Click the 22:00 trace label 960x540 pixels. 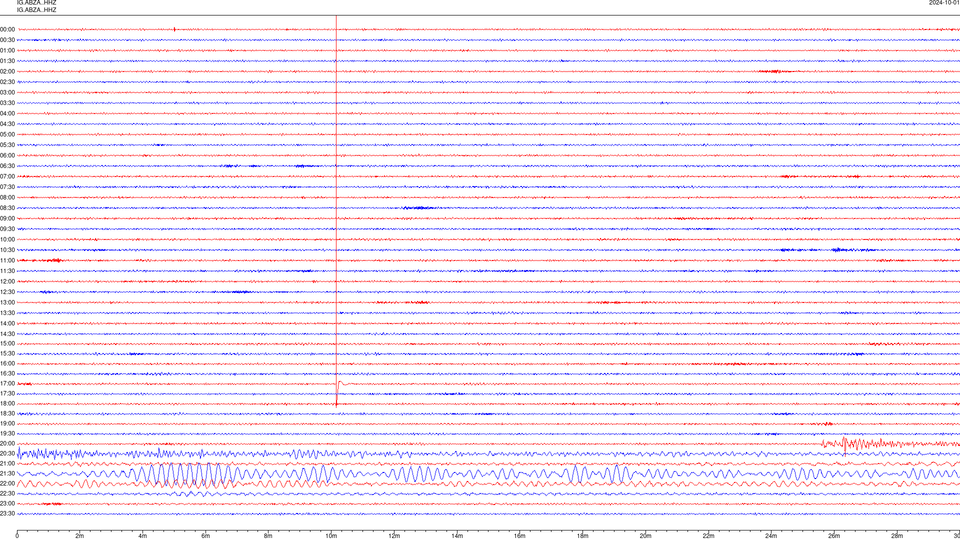[x=7, y=484]
